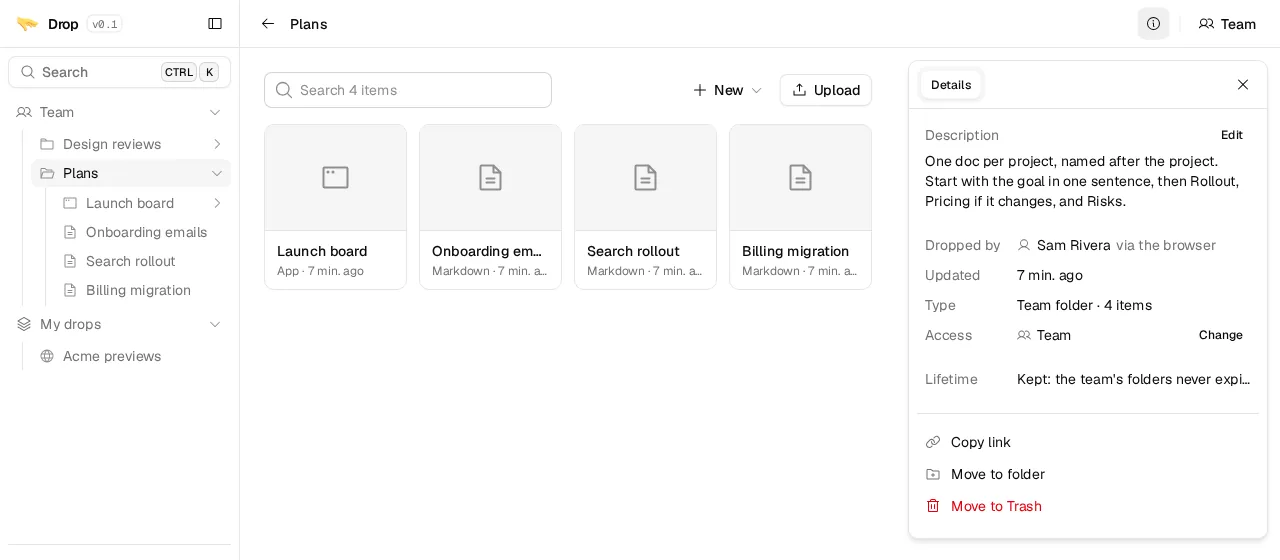The width and height of the screenshot is (1280, 560).
Task: Open the New dropdown menu
Action: (728, 90)
